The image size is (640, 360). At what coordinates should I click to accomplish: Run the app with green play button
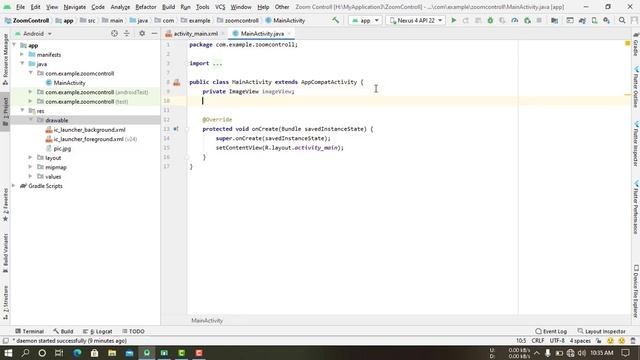pos(453,20)
